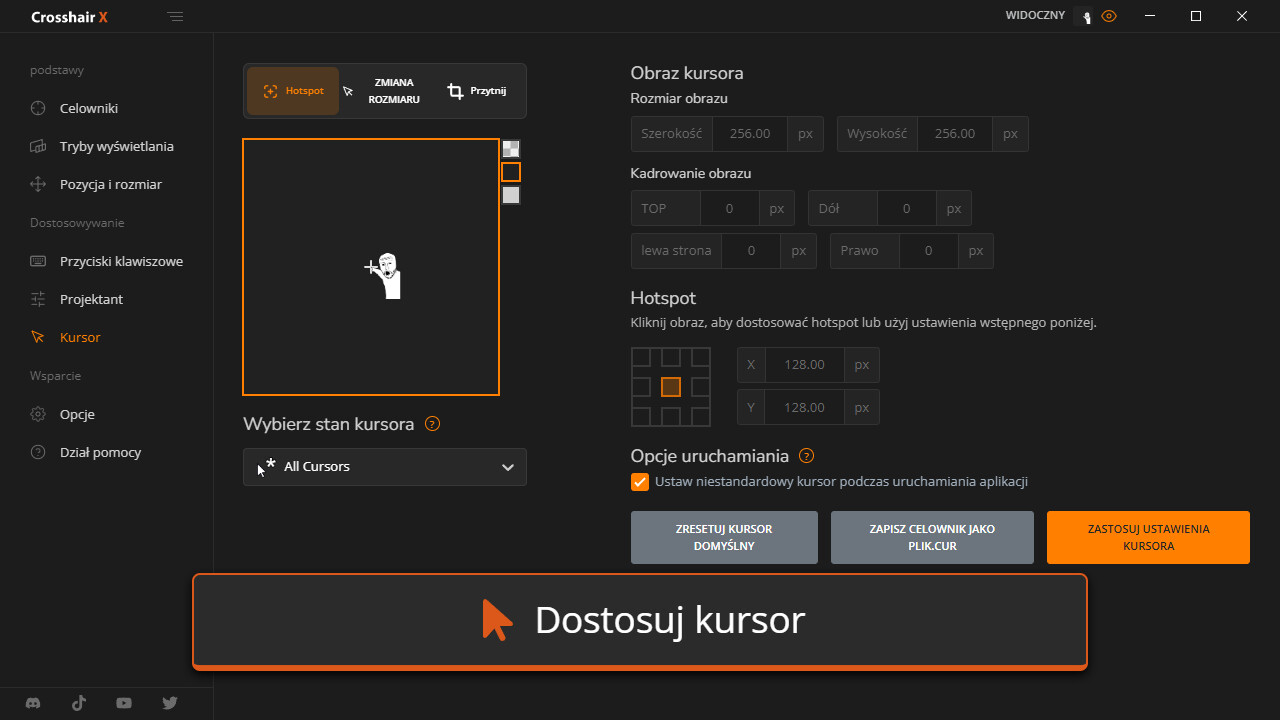This screenshot has height=720, width=1280.
Task: Click the cursor preview image canvas
Action: 371,267
